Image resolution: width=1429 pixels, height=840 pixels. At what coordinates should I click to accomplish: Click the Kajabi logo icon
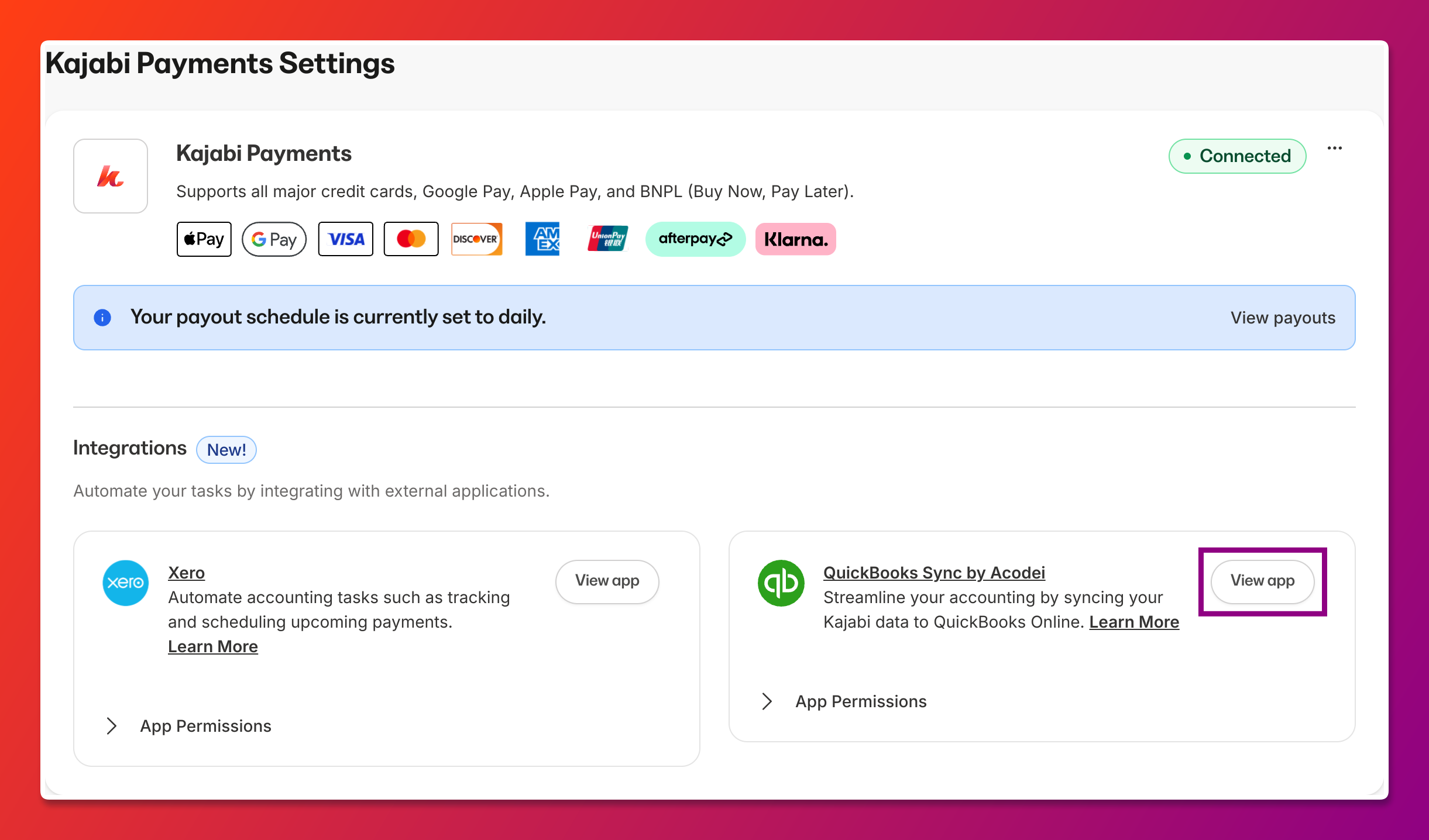pyautogui.click(x=111, y=176)
